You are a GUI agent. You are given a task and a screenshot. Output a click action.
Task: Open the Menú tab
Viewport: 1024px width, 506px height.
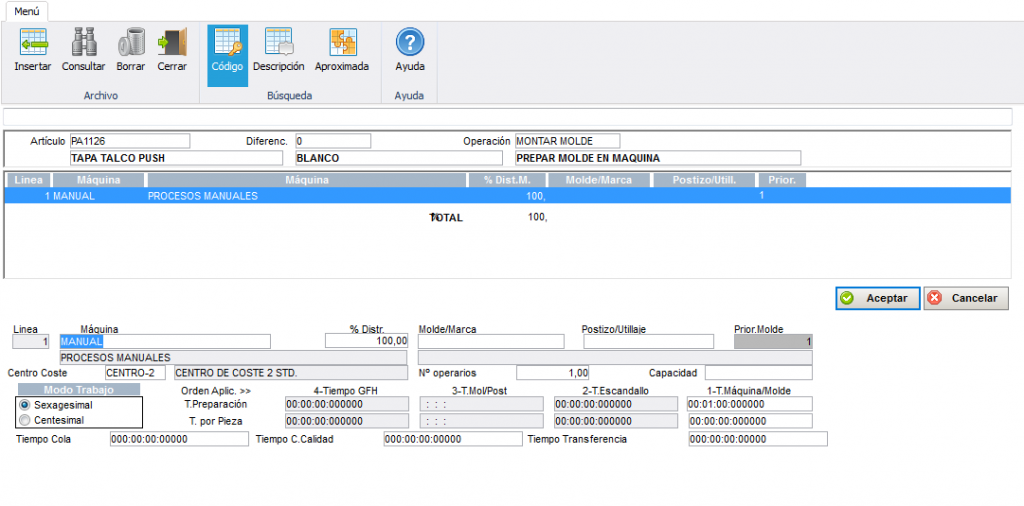27,10
